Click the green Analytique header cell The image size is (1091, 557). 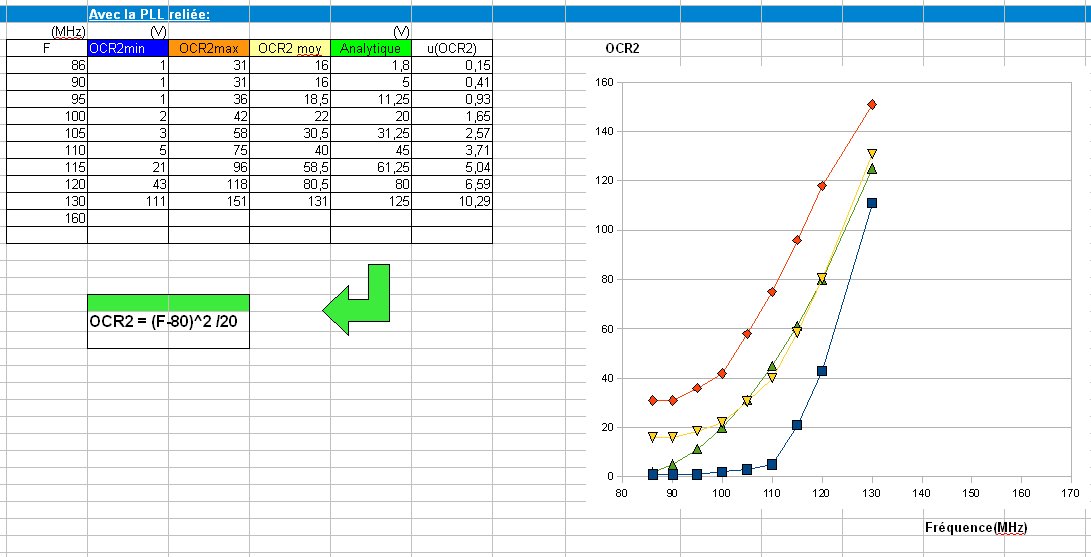(370, 48)
